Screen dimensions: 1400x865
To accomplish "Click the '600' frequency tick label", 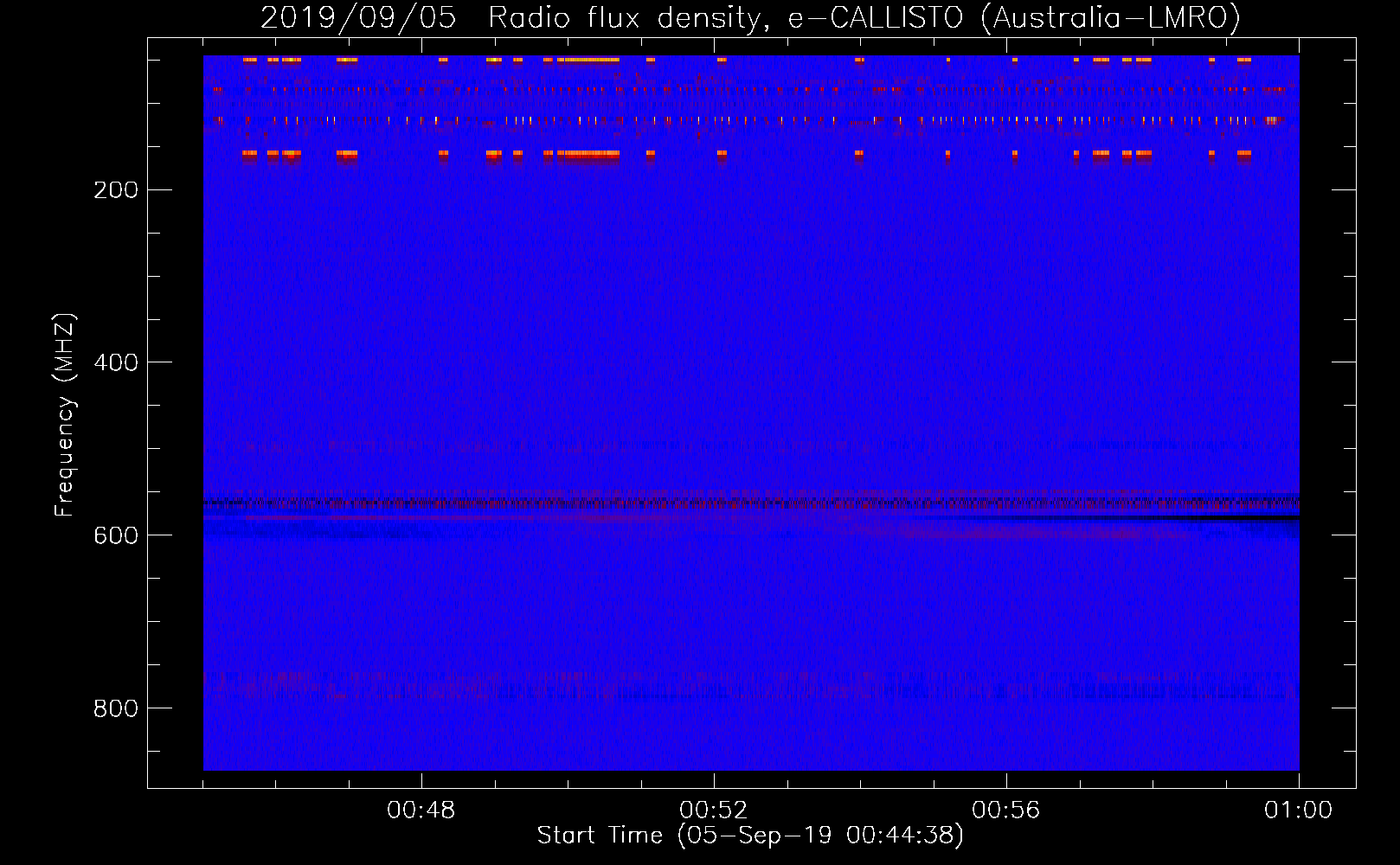I will (116, 535).
